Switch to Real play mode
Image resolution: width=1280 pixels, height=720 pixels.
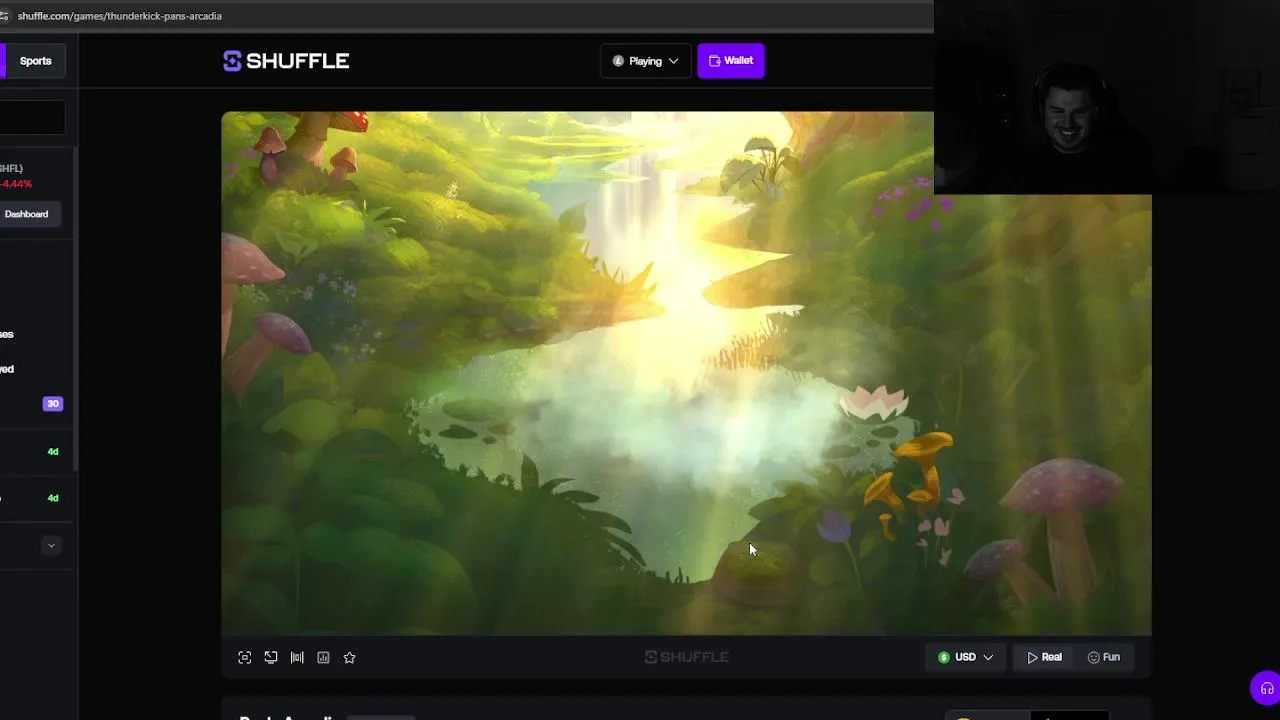(x=1044, y=657)
